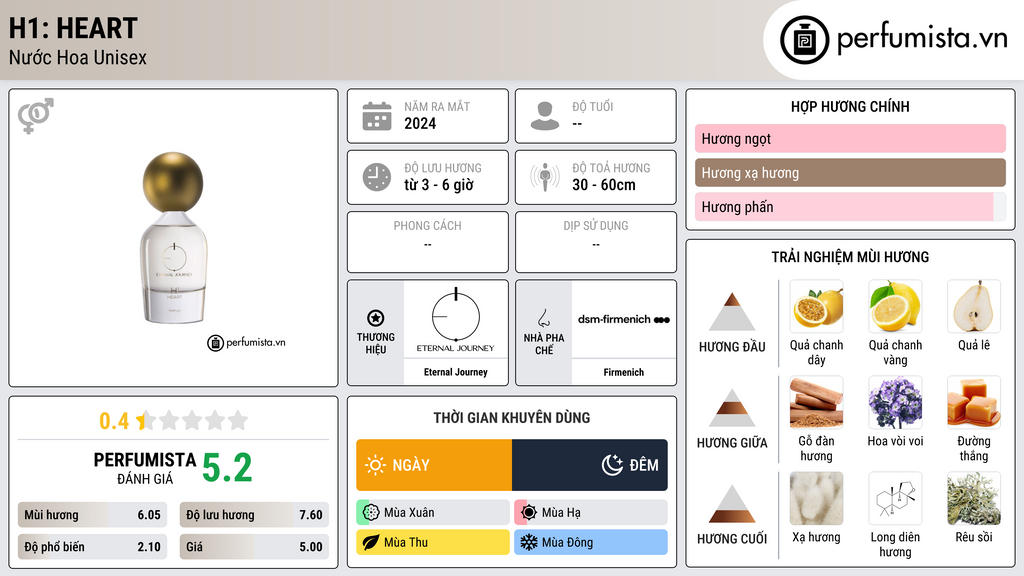Click the Ngày daytime bar
Image resolution: width=1024 pixels, height=576 pixels.
434,465
